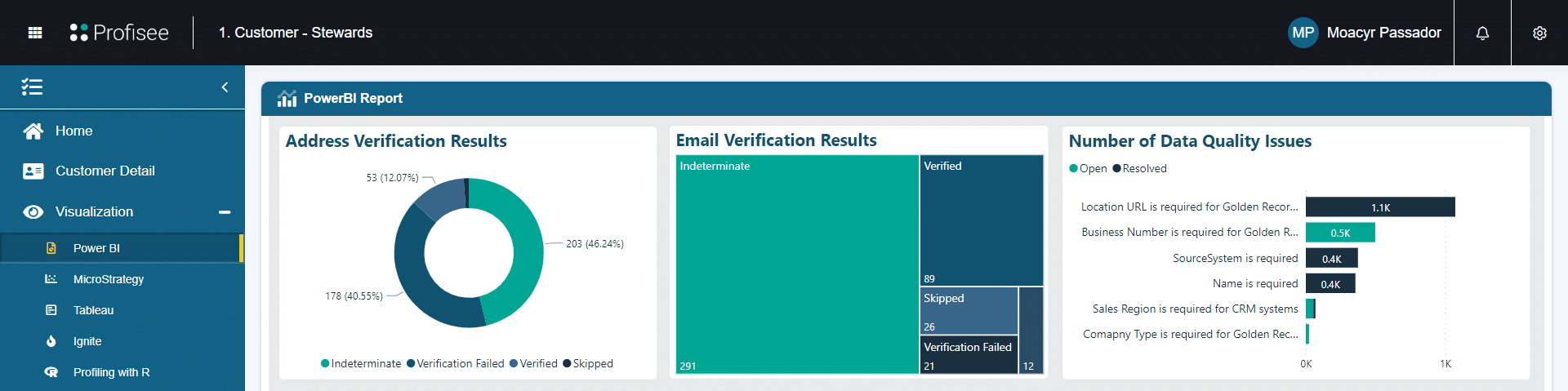Select Skipped treemap tile
The image size is (1568, 391).
coord(969,311)
